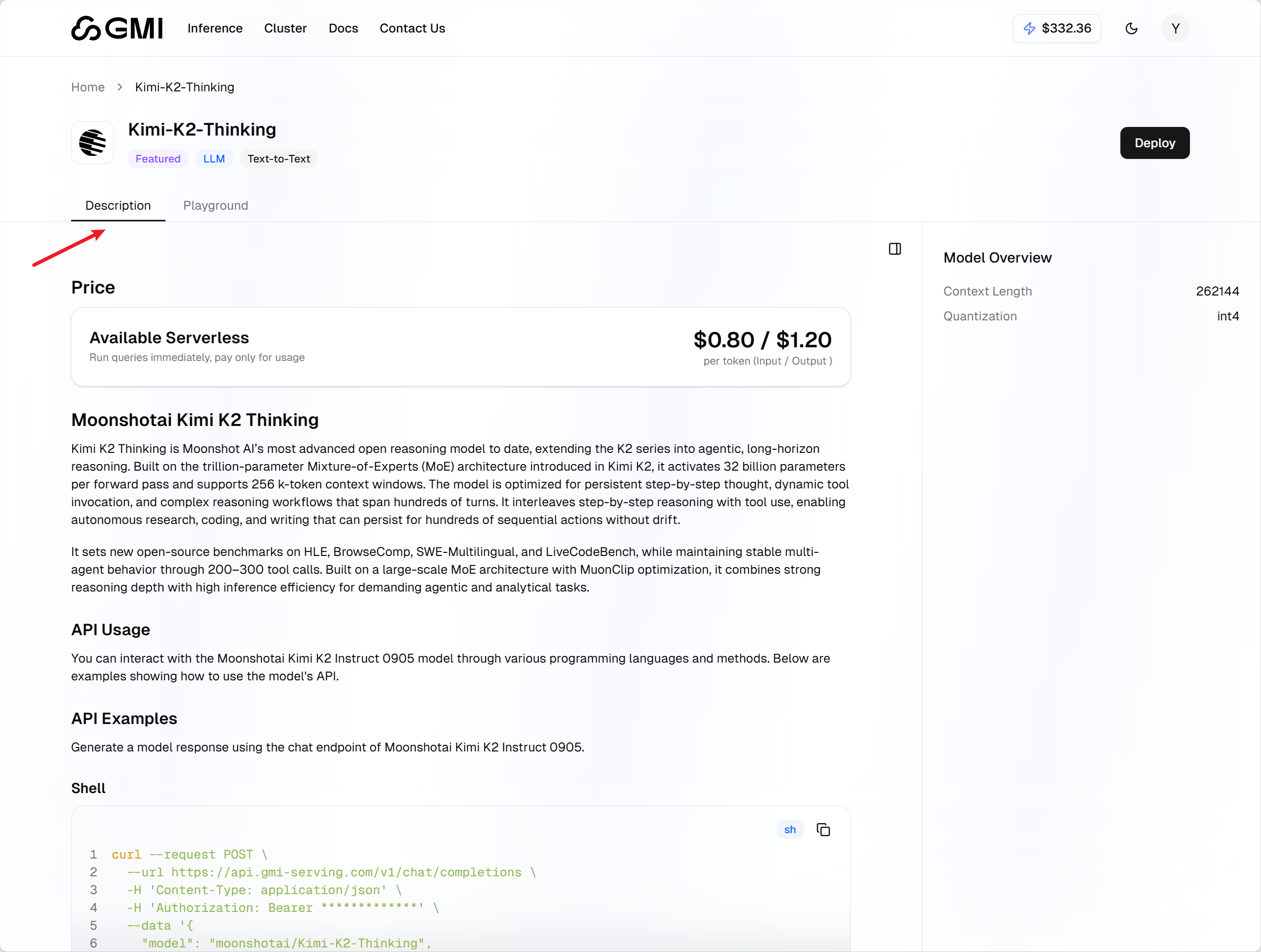
Task: Toggle dark mode moon icon
Action: click(x=1131, y=28)
